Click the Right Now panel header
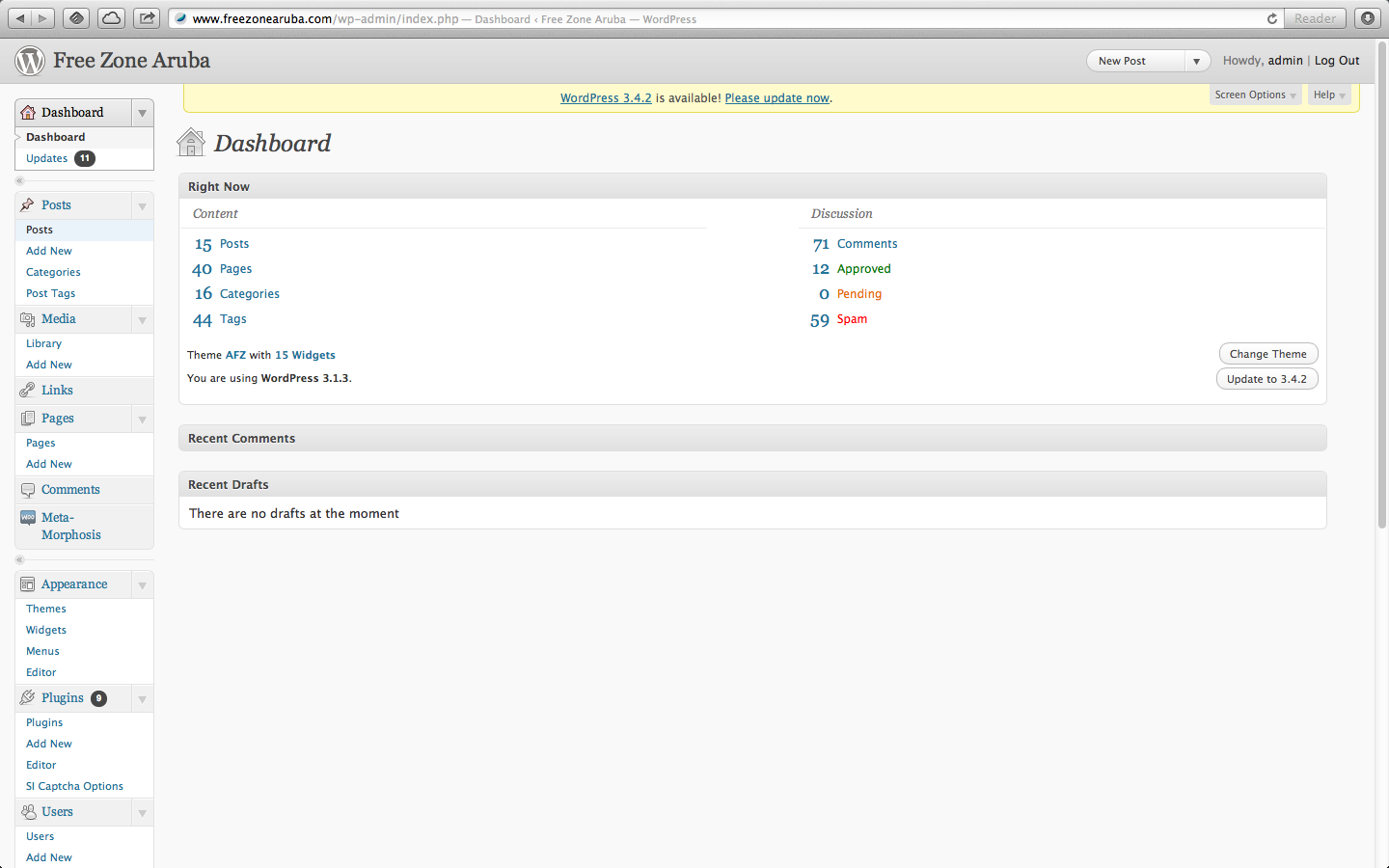Screen dimensions: 1389x868 752,186
